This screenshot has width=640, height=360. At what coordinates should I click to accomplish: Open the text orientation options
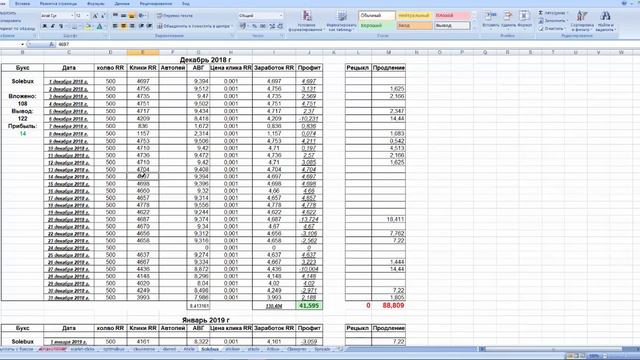tap(142, 16)
